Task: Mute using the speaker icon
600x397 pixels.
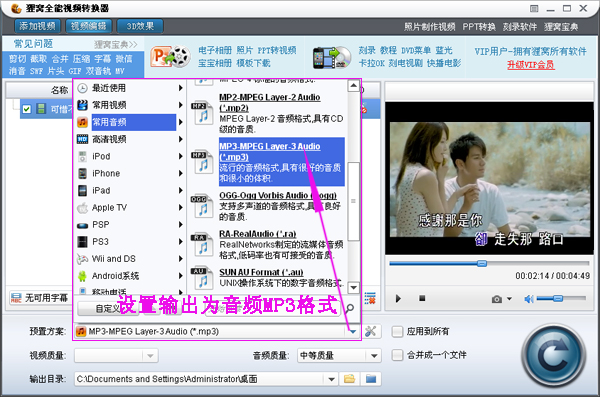Action: [x=529, y=299]
